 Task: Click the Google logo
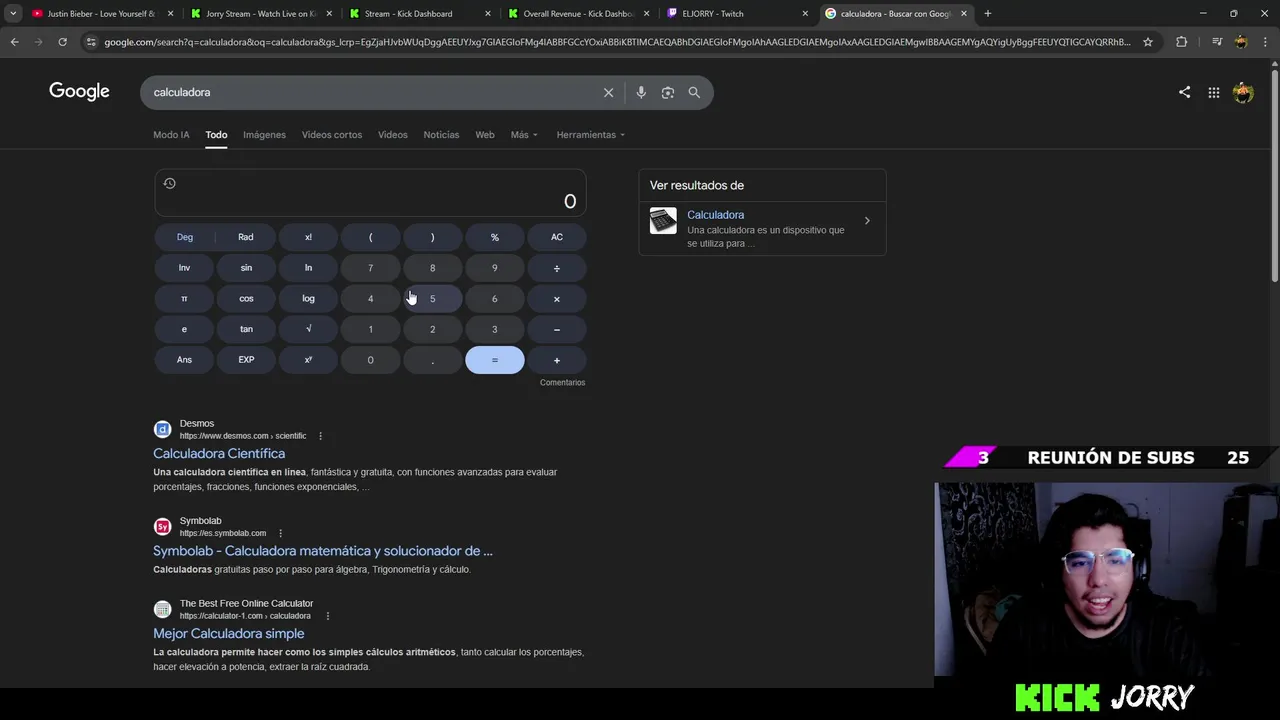[x=79, y=92]
